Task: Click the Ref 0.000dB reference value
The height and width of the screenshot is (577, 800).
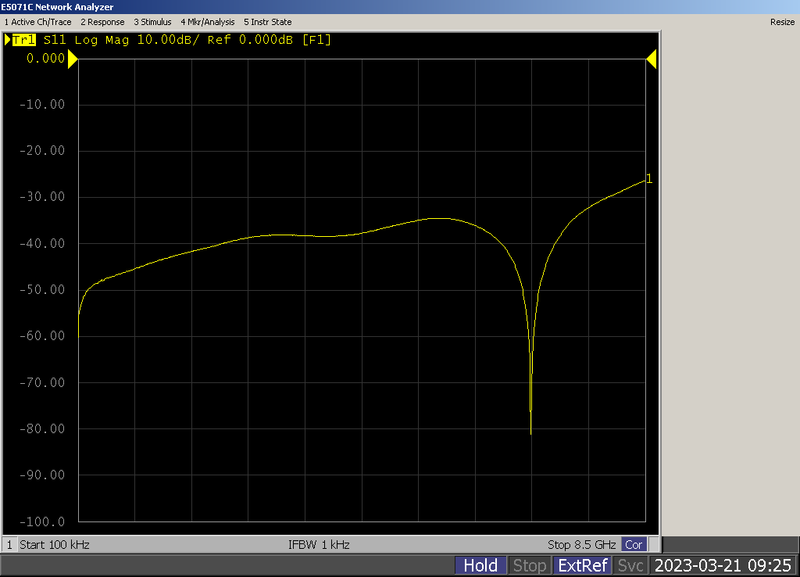Action: [x=250, y=40]
